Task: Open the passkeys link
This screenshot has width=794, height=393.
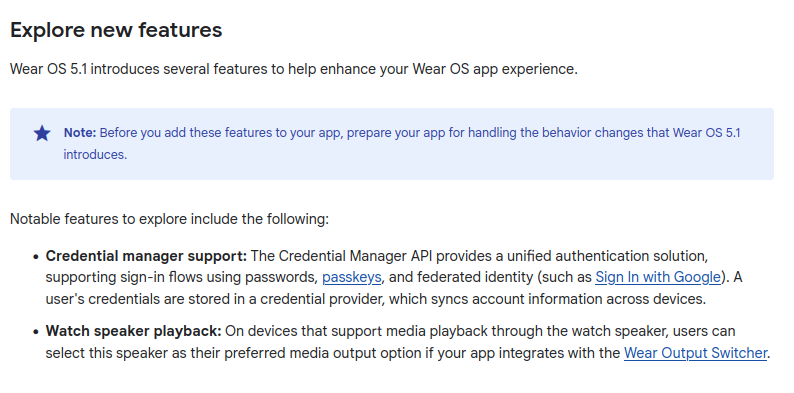Action: click(x=351, y=278)
